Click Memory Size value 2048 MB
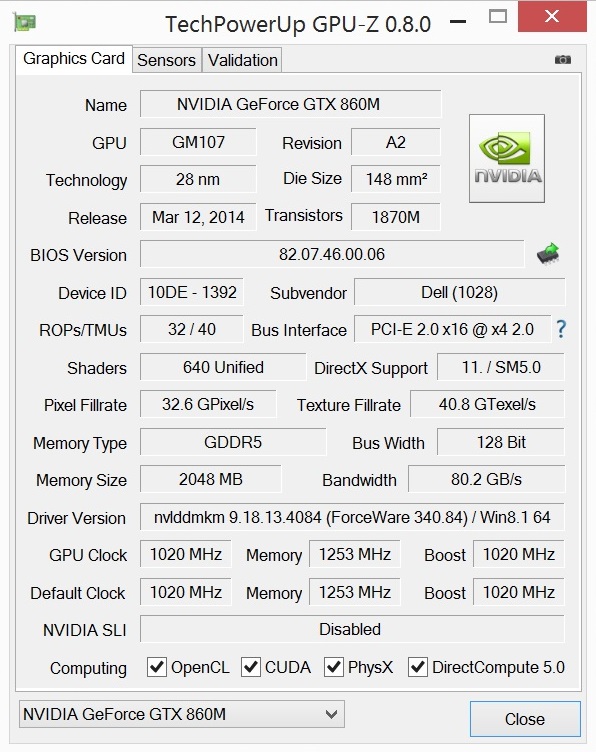The image size is (596, 752). (x=210, y=479)
